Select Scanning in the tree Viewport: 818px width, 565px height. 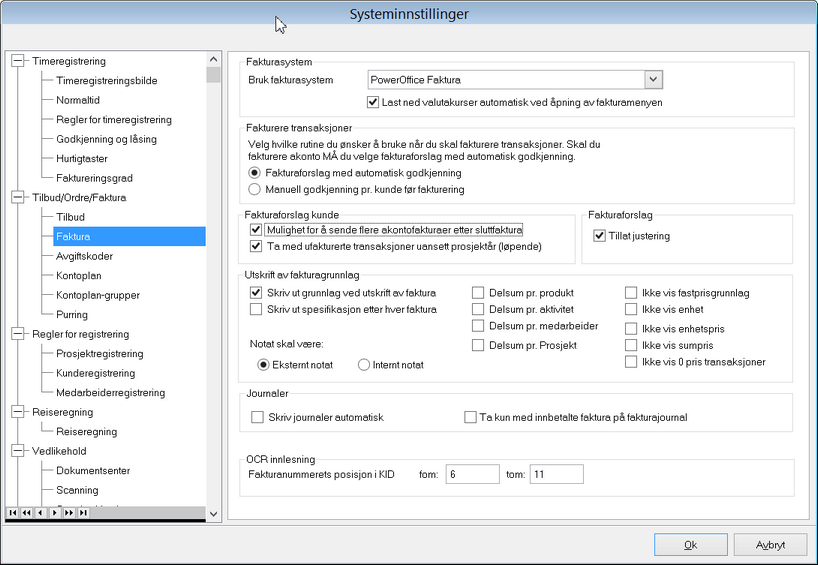[x=77, y=490]
